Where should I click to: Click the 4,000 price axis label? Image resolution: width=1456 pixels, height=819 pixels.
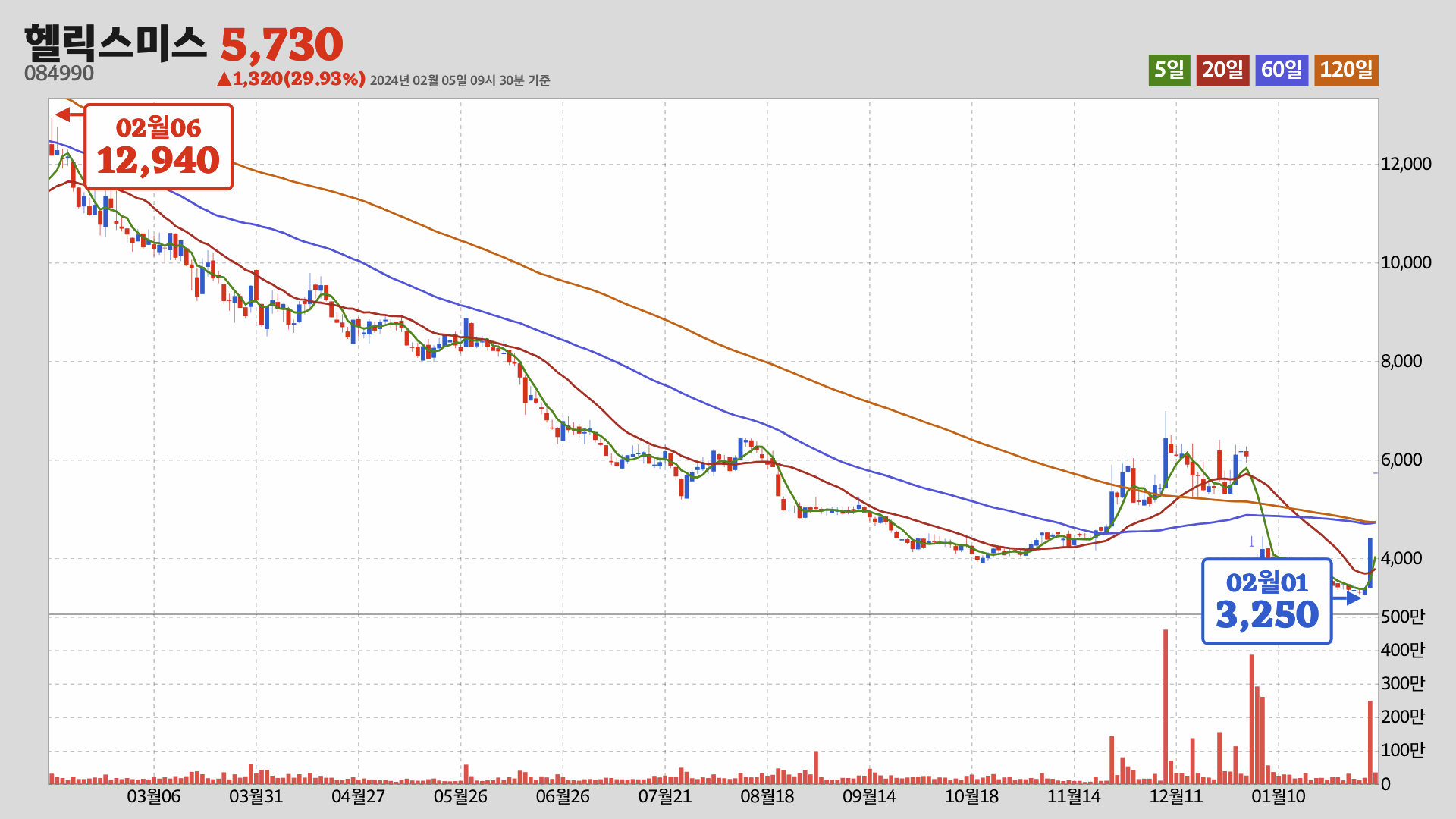(1401, 558)
